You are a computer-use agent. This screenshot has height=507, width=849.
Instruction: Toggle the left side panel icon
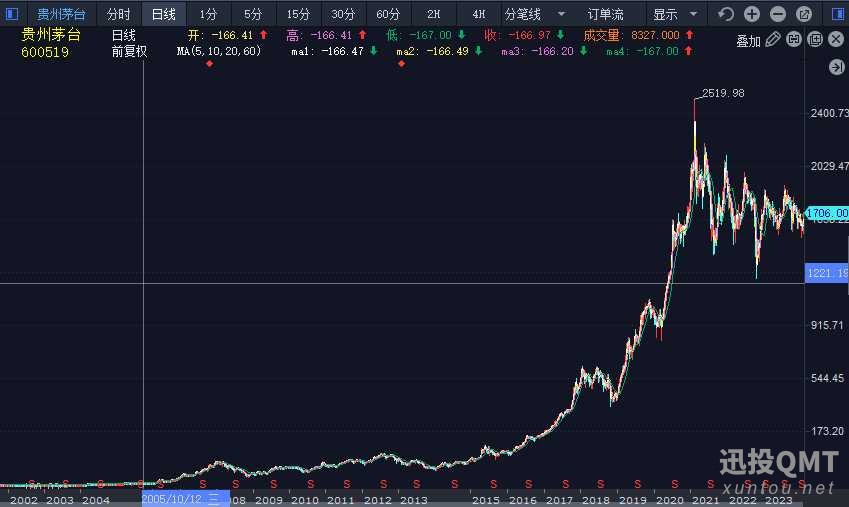coord(11,14)
